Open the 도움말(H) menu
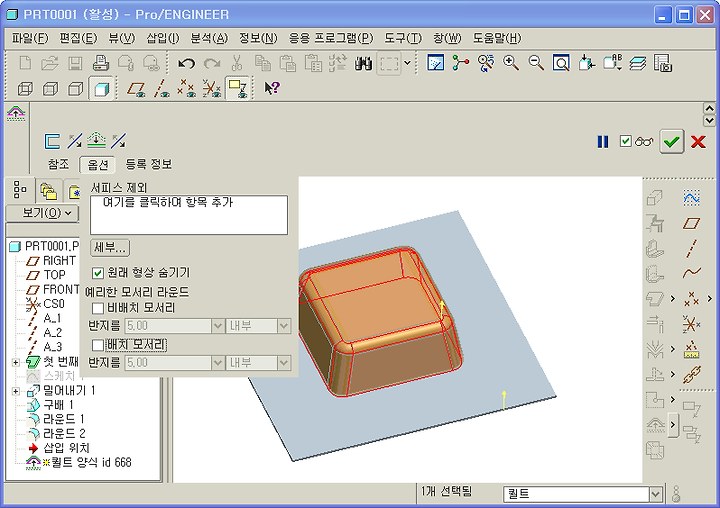Screen dimensions: 720x508 coord(497,38)
